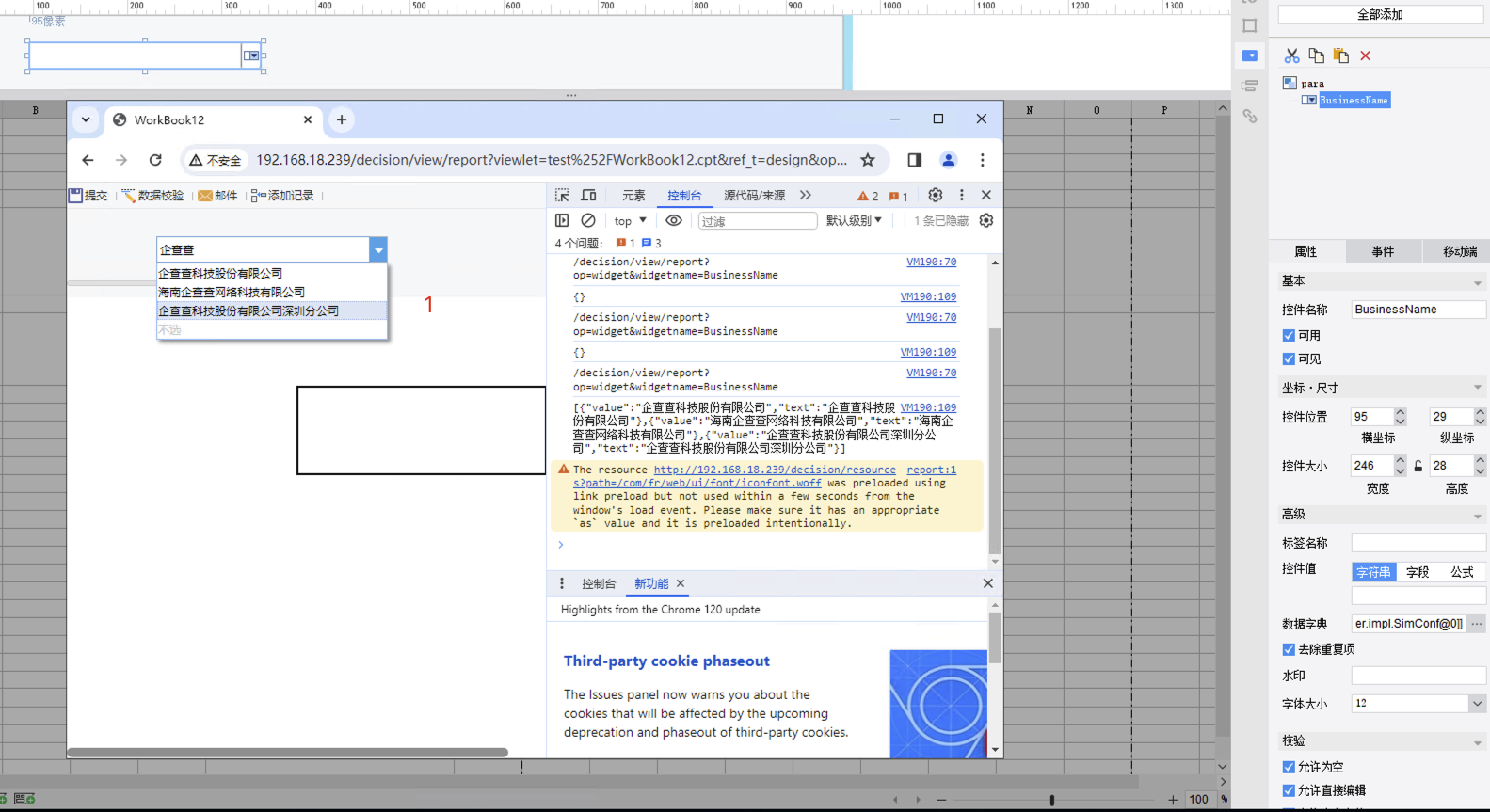1490x812 pixels.
Task: Activate the DevTools inspect element picker
Action: click(562, 195)
